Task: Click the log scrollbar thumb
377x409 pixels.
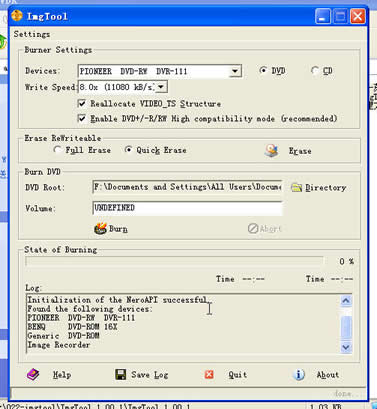Action: pyautogui.click(x=346, y=327)
